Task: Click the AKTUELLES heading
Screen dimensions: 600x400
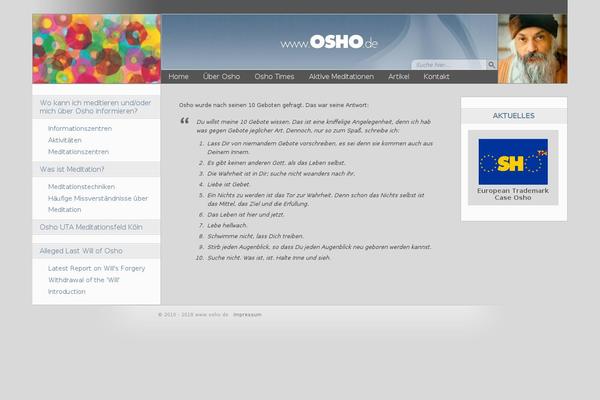Action: tap(514, 116)
